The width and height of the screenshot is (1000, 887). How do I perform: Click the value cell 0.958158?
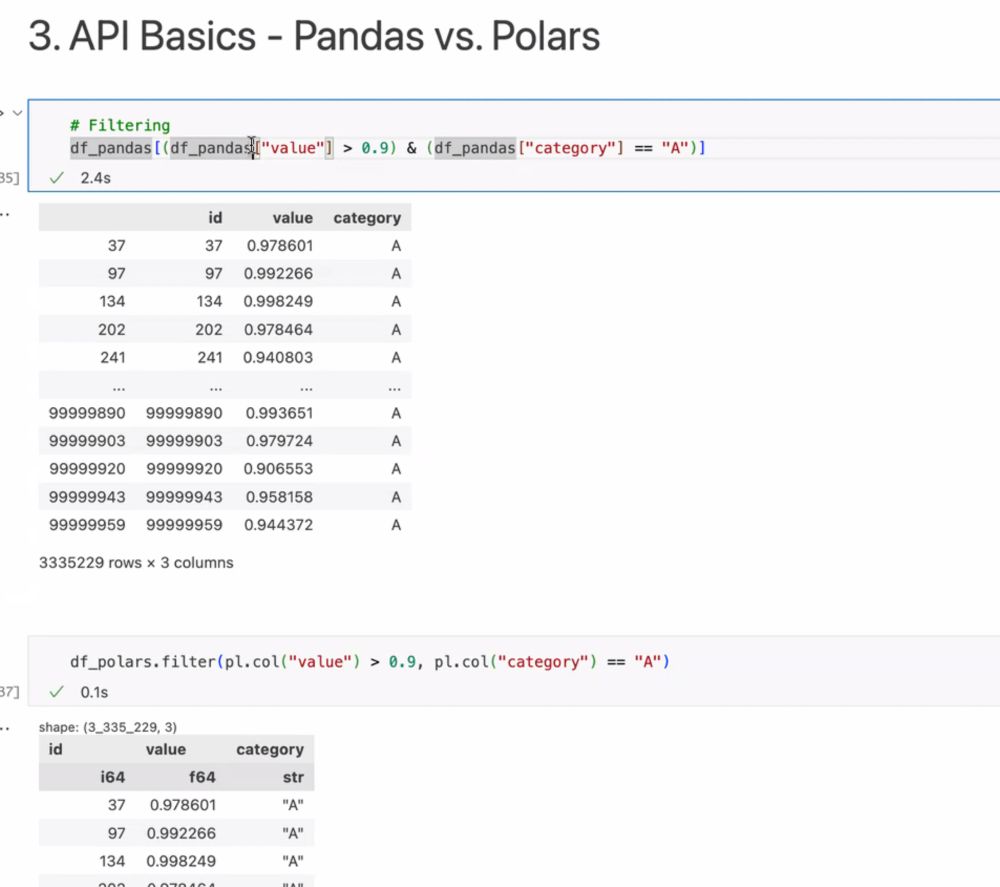pos(279,497)
